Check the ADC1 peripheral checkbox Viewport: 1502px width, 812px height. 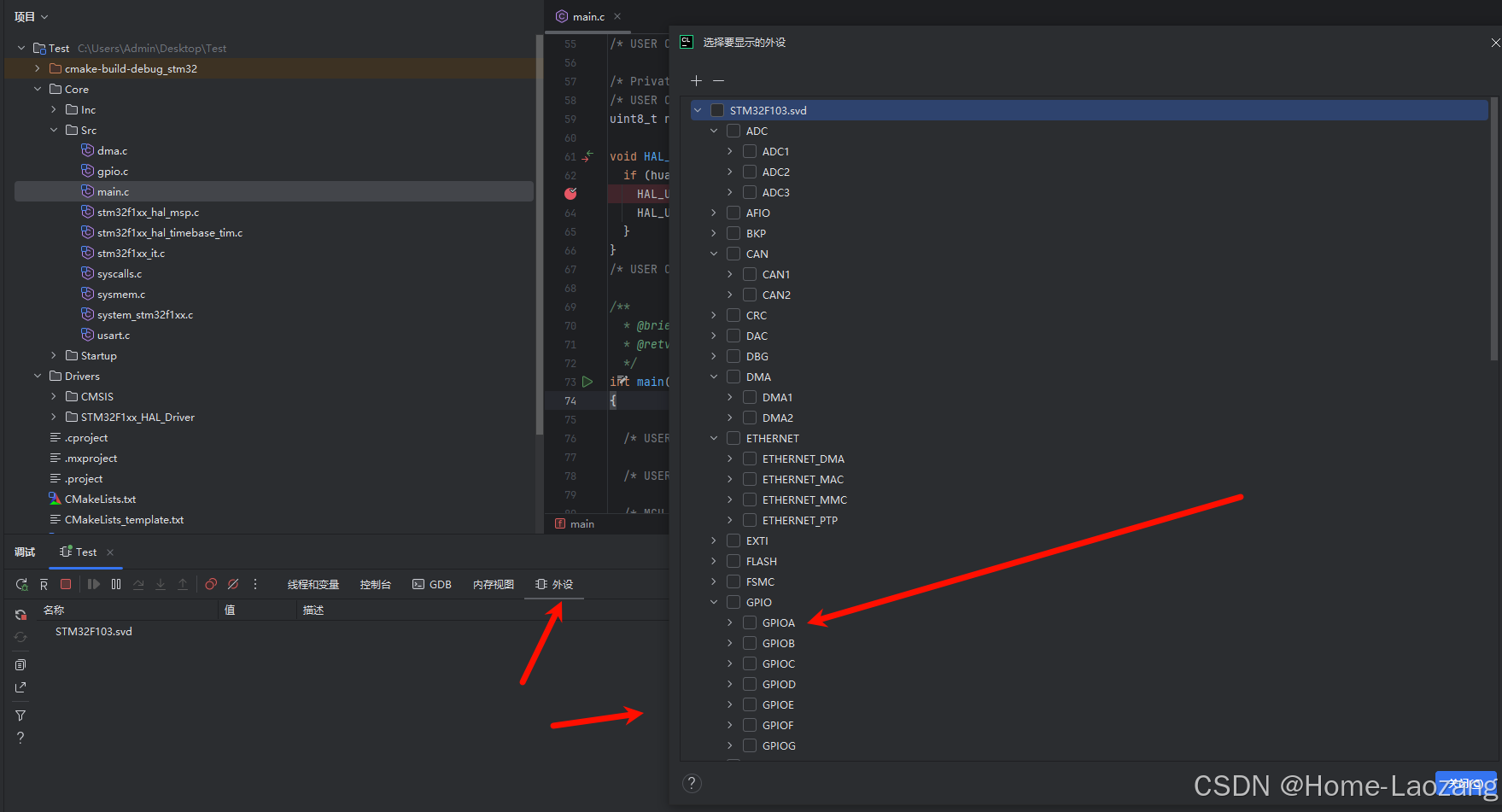[x=750, y=151]
